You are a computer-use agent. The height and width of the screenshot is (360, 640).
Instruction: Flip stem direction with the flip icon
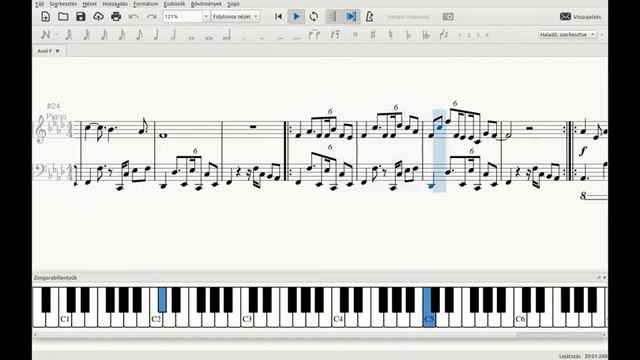point(444,35)
